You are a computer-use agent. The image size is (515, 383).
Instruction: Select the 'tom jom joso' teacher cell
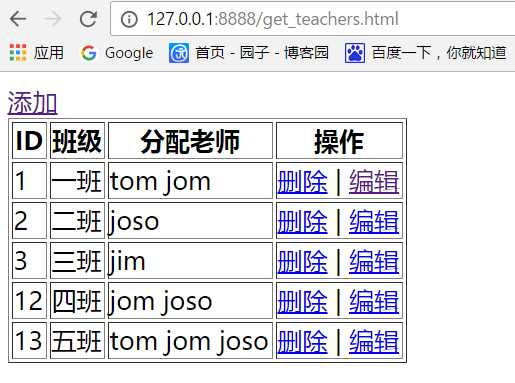tap(190, 341)
